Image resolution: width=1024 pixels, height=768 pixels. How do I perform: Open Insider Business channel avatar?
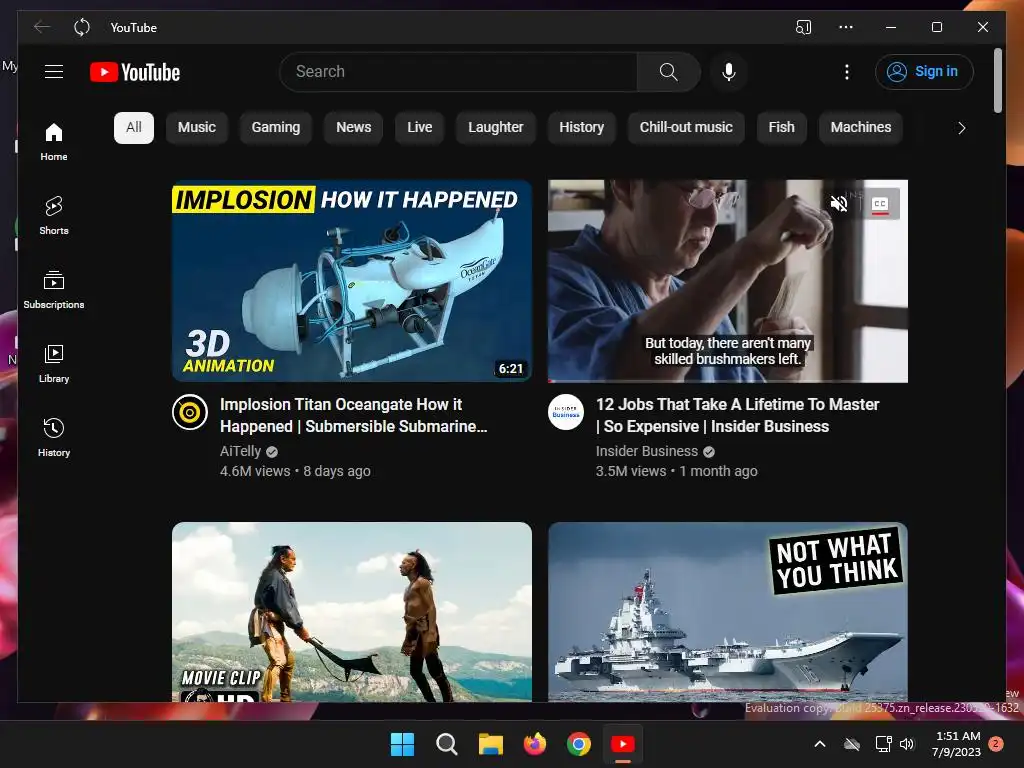click(x=566, y=412)
